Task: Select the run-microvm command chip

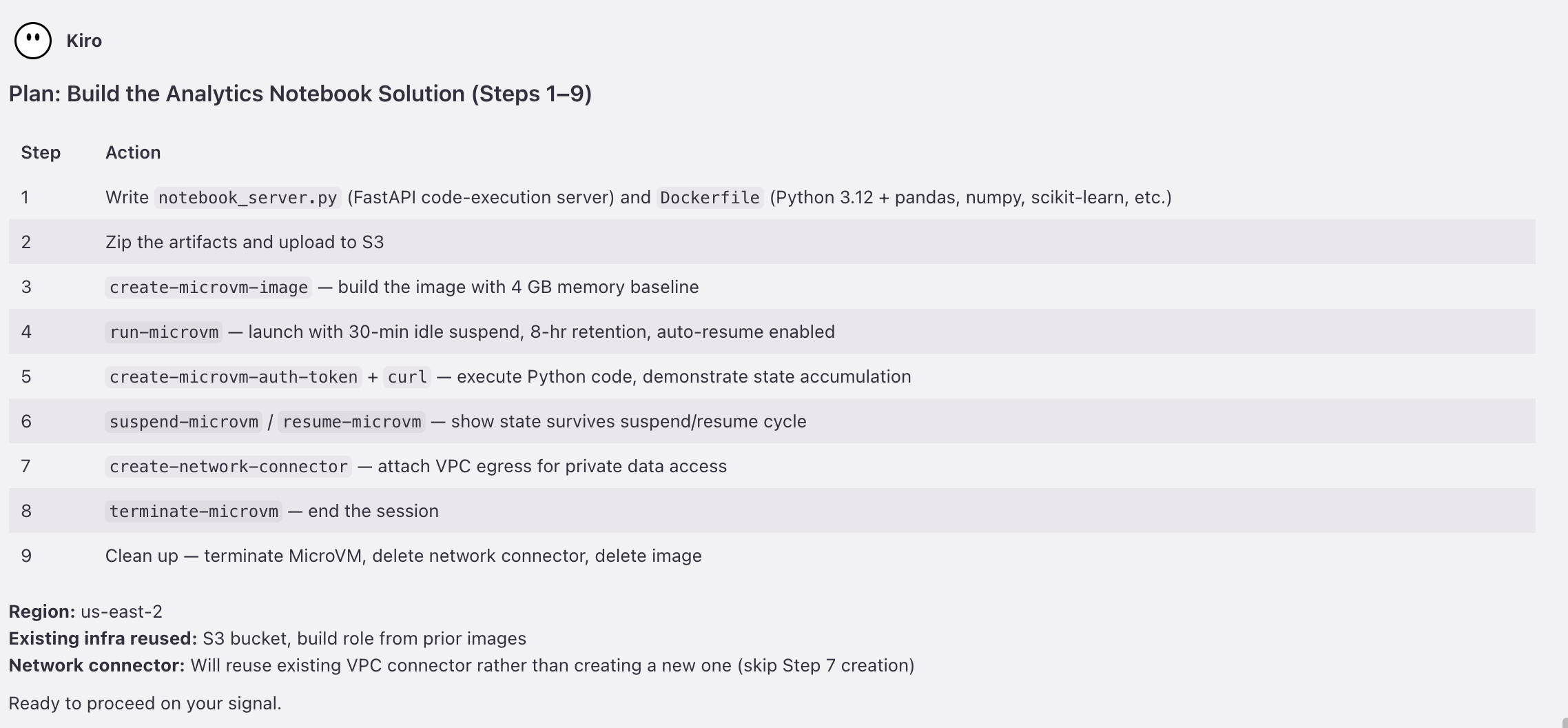Action: (164, 332)
